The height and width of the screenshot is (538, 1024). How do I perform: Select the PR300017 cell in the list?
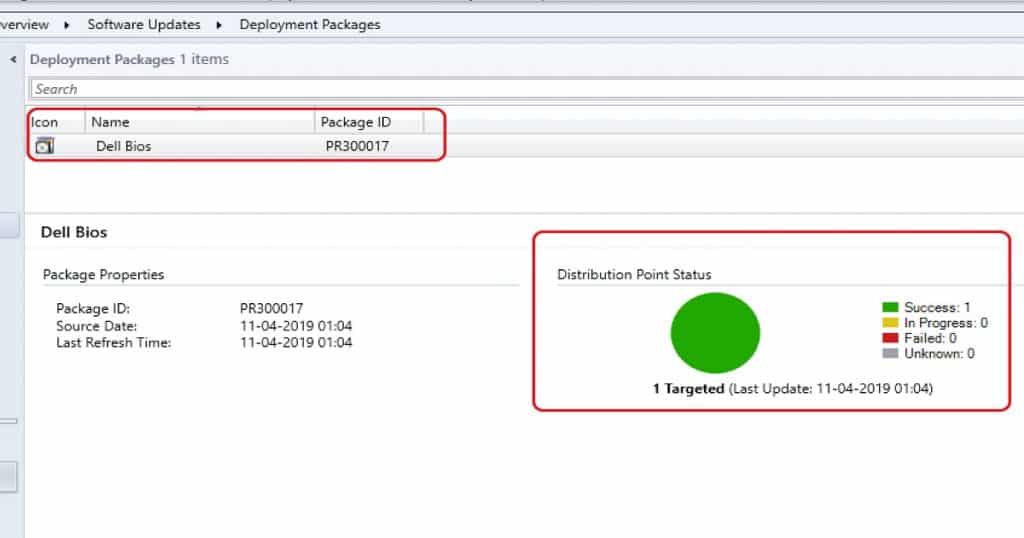coord(357,146)
